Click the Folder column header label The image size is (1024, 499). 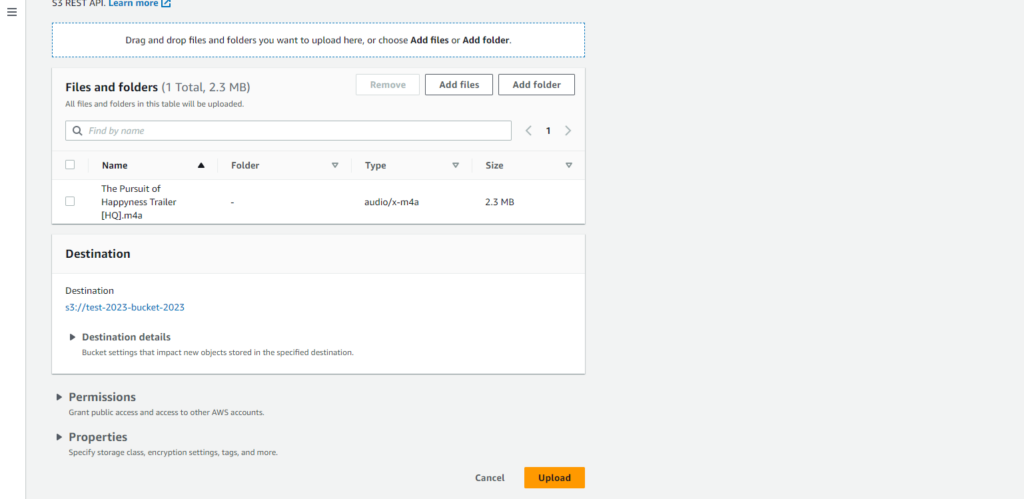[245, 165]
